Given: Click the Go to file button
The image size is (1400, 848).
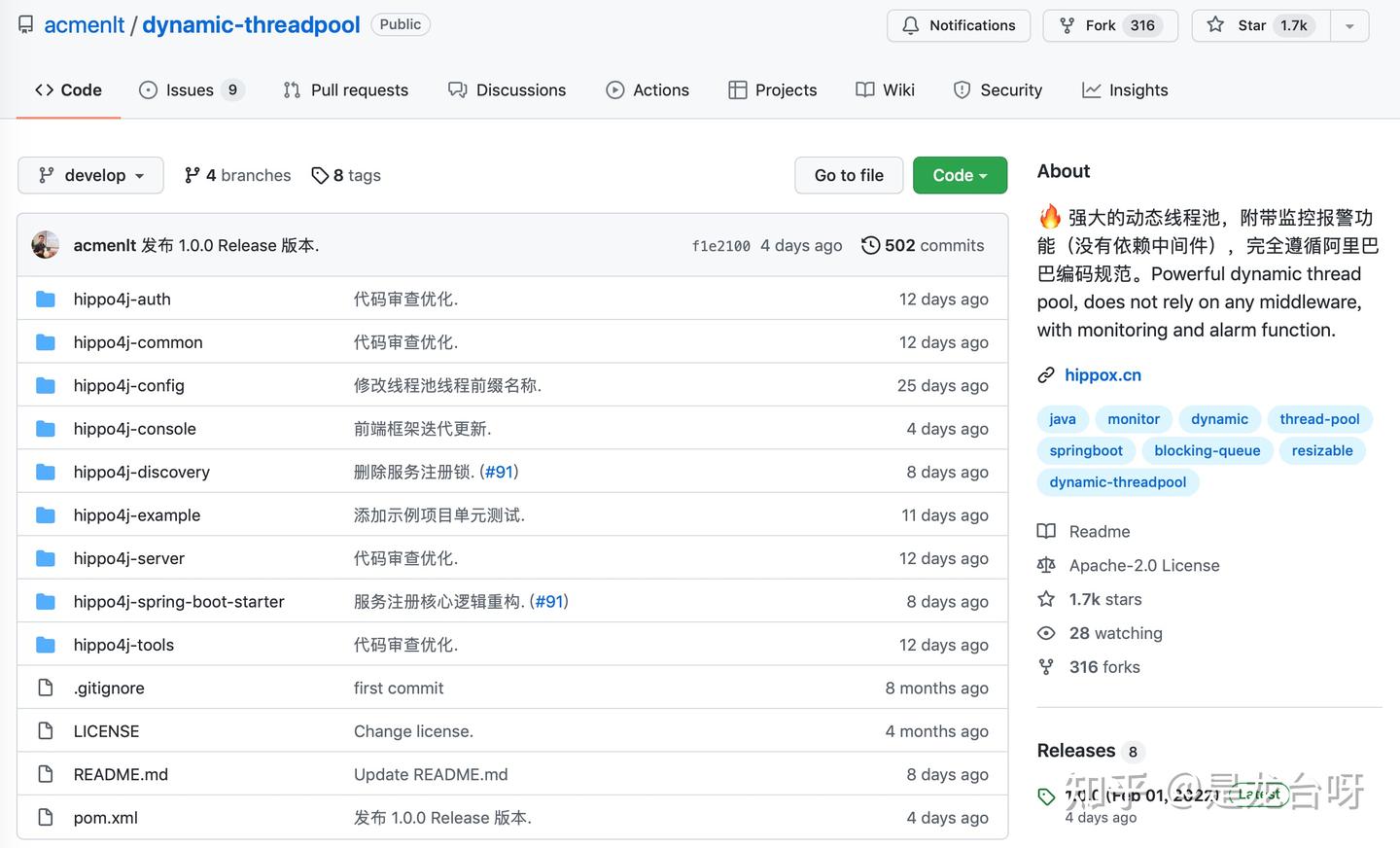Looking at the screenshot, I should (848, 175).
